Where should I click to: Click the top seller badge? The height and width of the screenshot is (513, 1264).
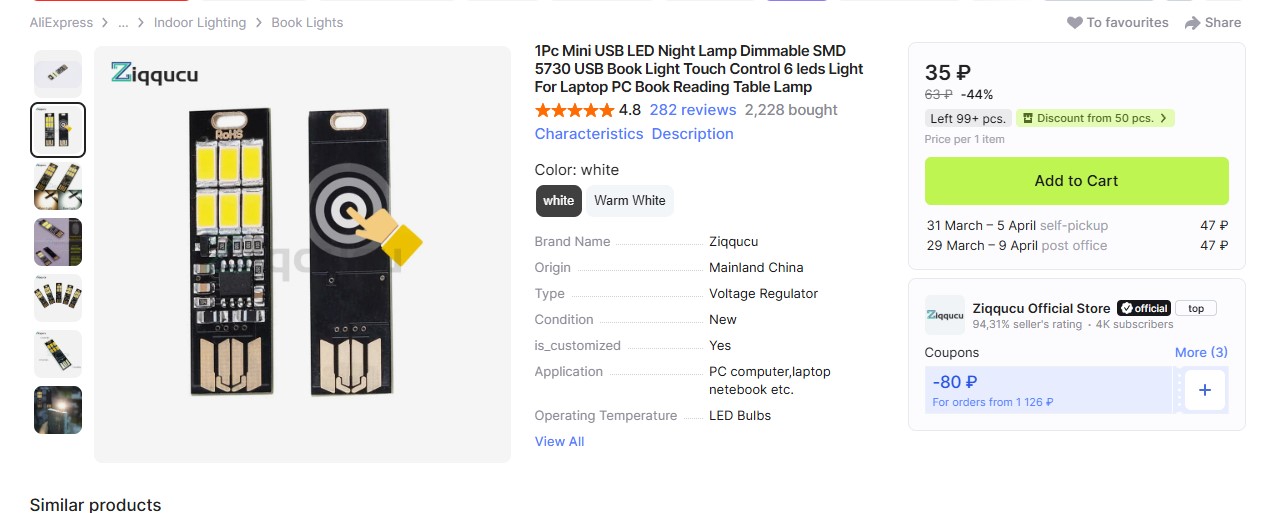[x=1196, y=308]
